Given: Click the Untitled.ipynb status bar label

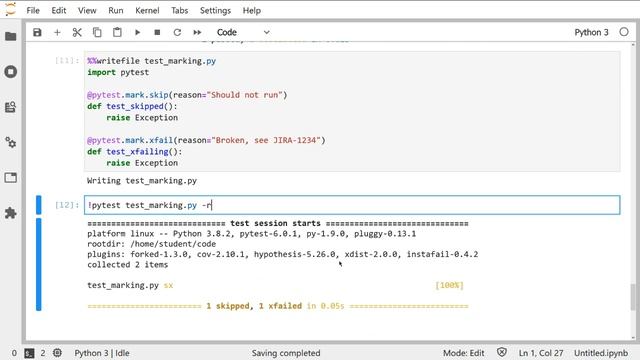Looking at the screenshot, I should coord(601,353).
